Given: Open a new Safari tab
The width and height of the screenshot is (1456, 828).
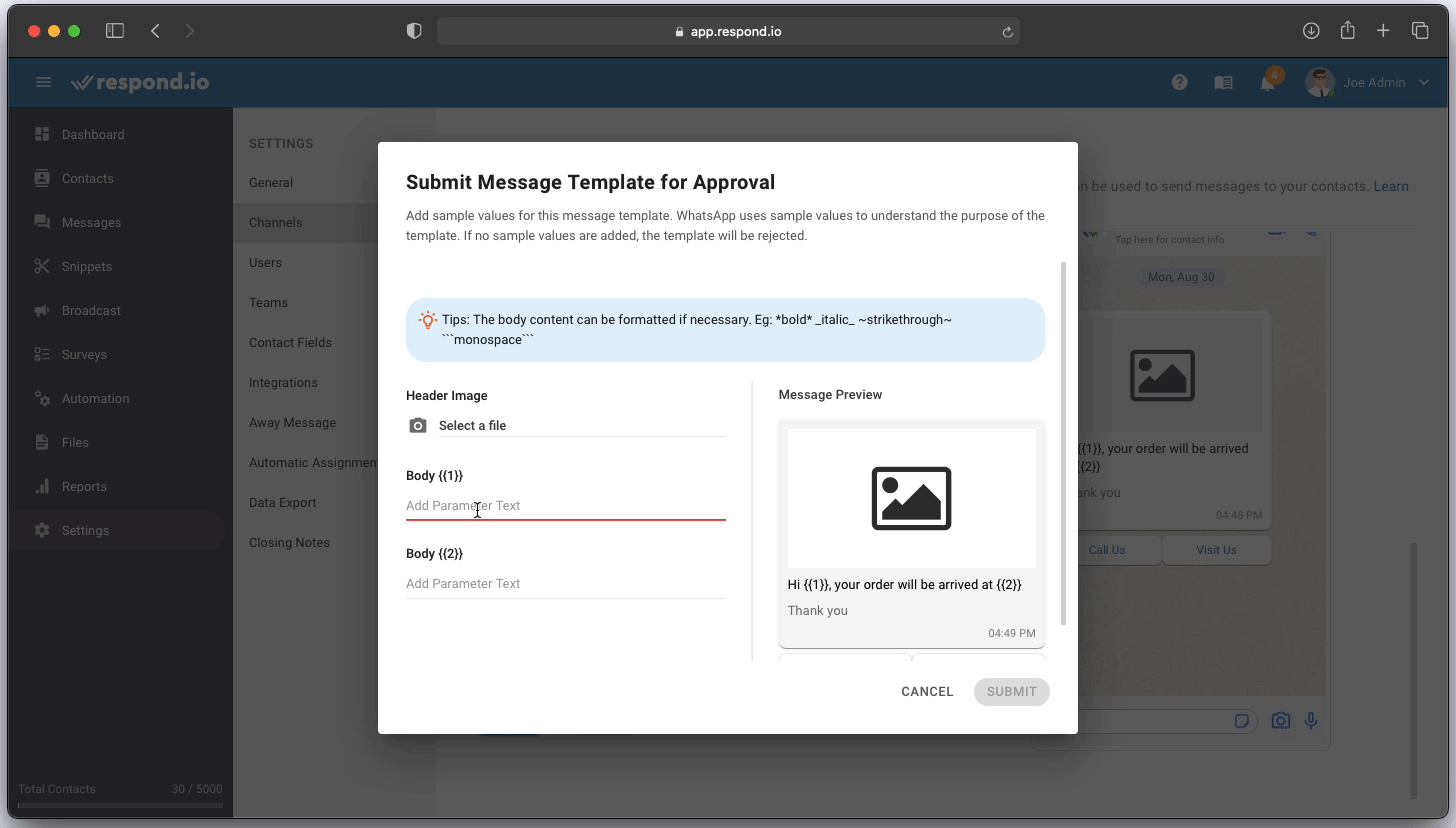Looking at the screenshot, I should pyautogui.click(x=1383, y=31).
